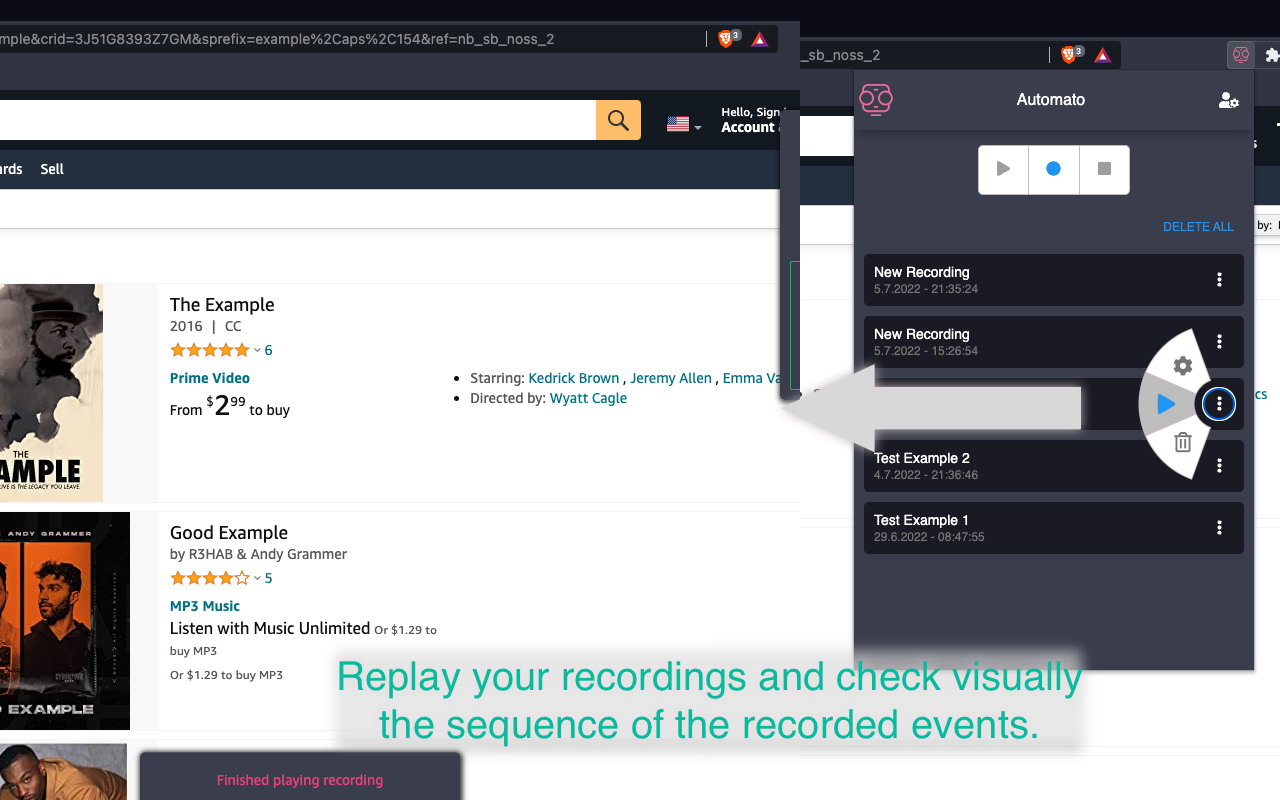This screenshot has height=800, width=1280.
Task: Open the Kedrick Brown link
Action: coord(574,378)
